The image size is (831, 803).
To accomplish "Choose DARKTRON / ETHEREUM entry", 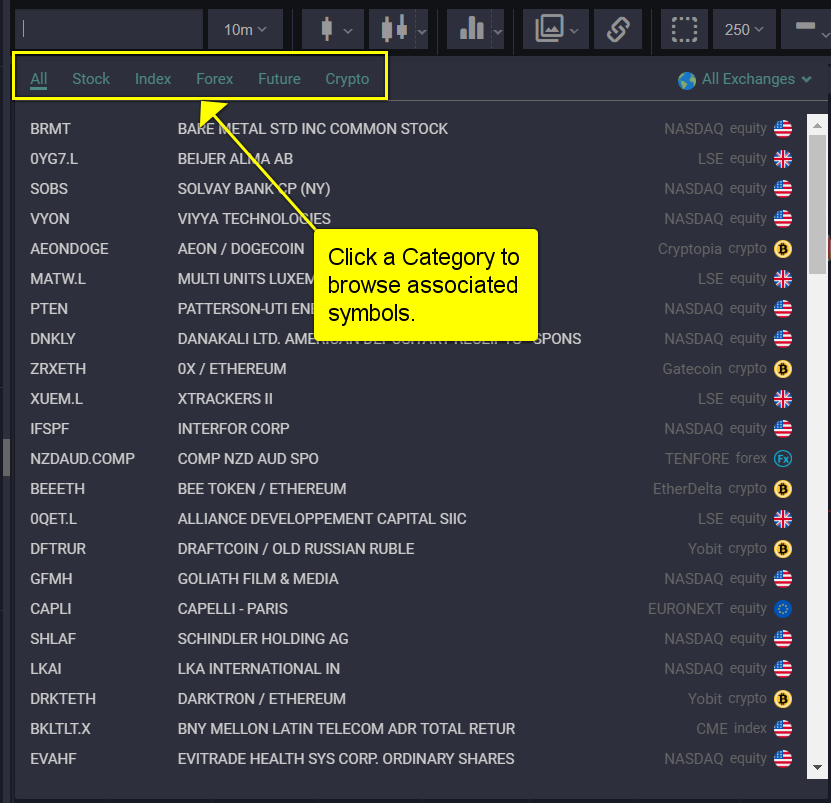I will [262, 699].
